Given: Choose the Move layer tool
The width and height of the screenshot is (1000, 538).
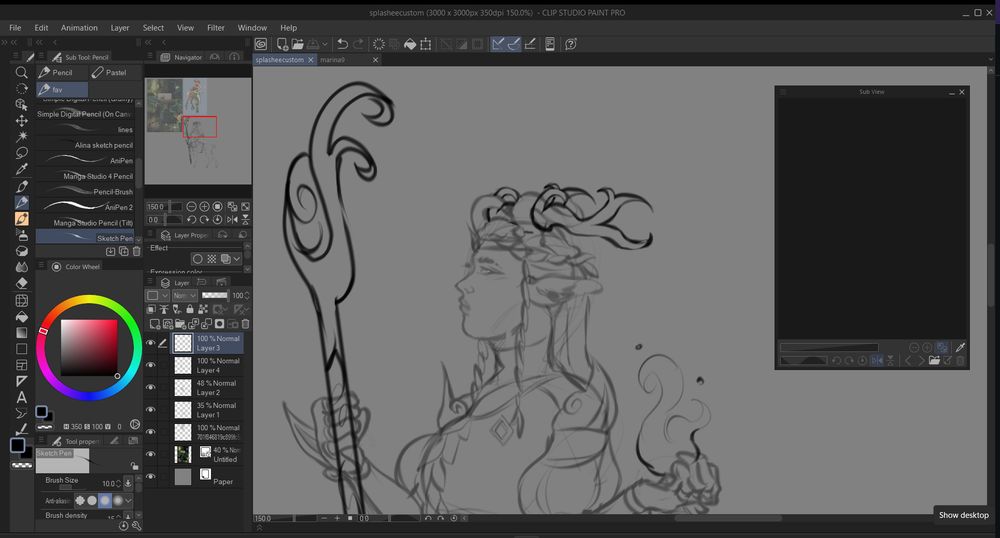Looking at the screenshot, I should pos(21,120).
